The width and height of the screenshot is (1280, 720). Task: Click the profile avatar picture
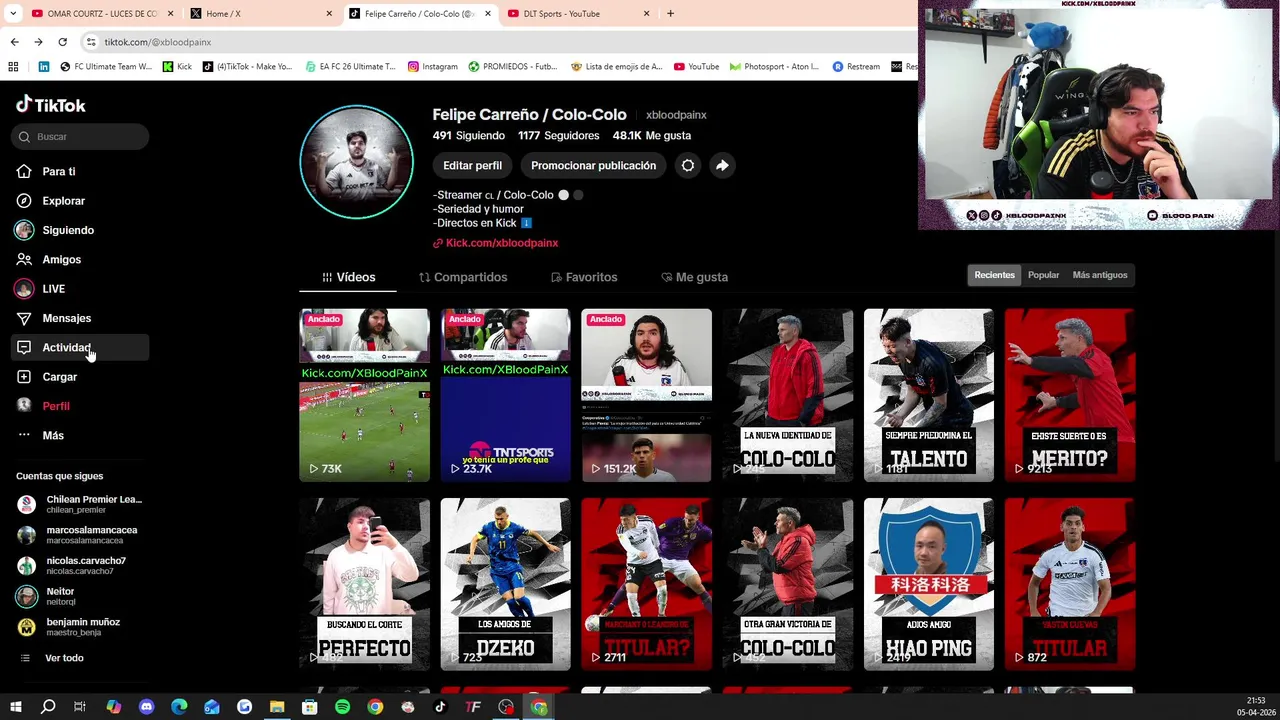pyautogui.click(x=357, y=162)
